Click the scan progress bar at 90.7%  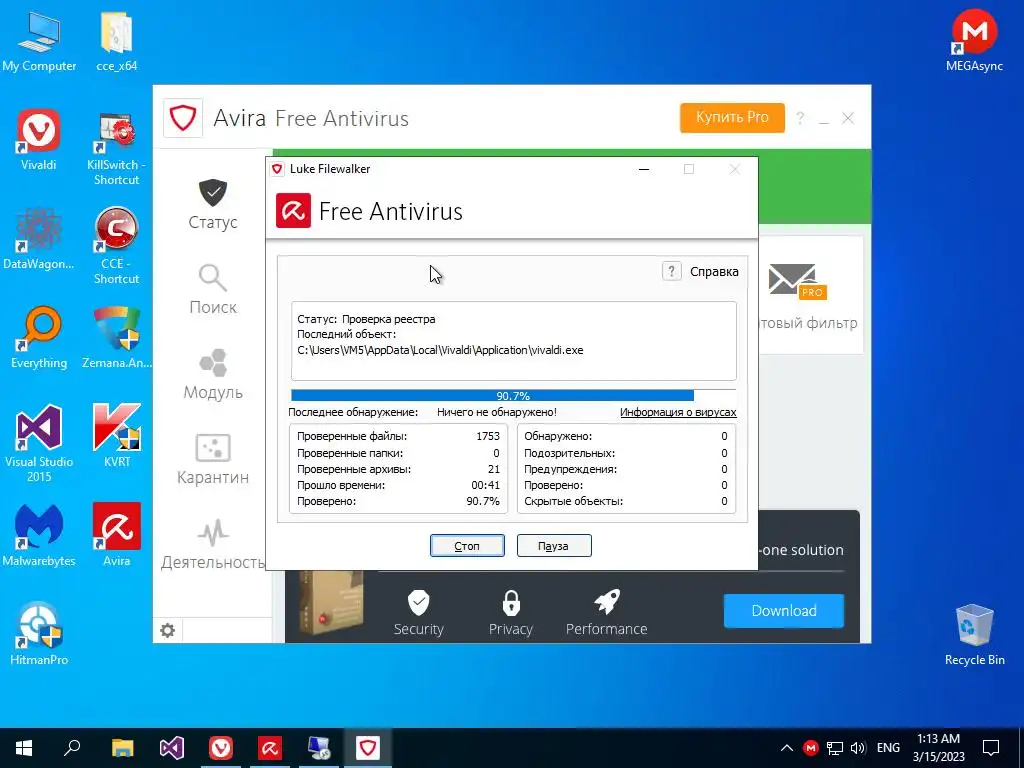click(513, 395)
